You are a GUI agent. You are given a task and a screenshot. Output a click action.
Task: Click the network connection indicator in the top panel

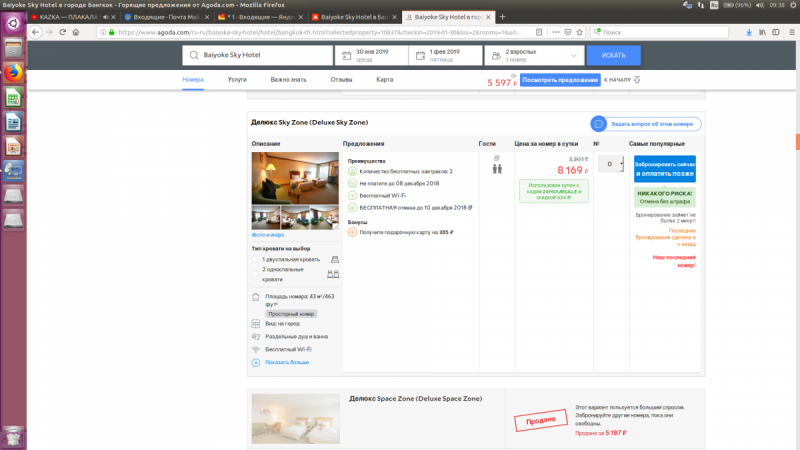pyautogui.click(x=701, y=5)
